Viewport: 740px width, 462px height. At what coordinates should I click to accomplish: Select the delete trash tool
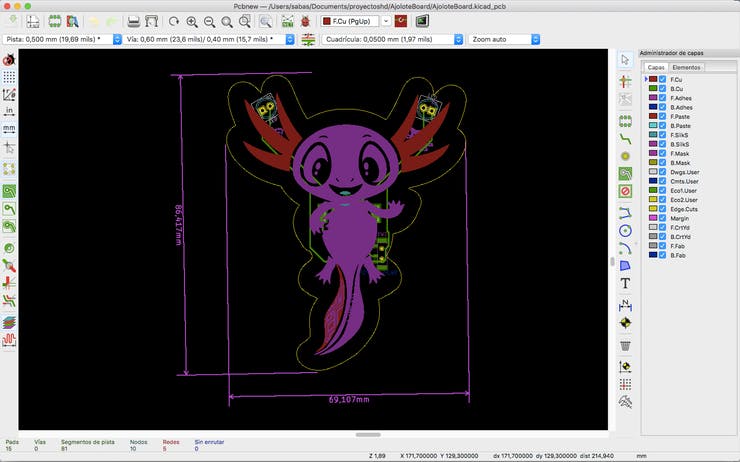tap(625, 346)
